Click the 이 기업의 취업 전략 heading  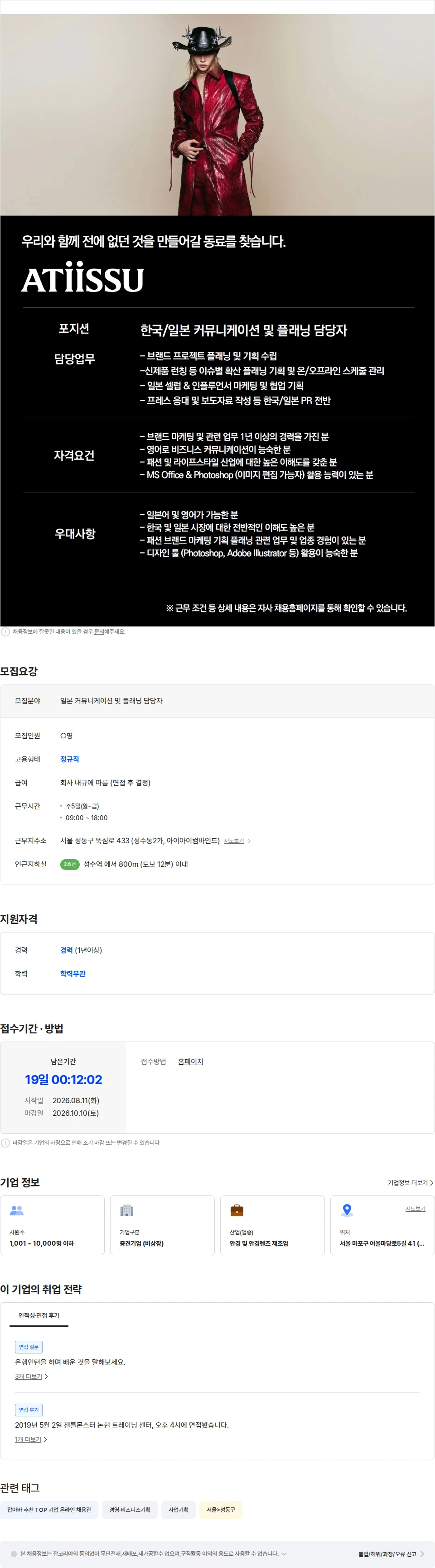tap(41, 1289)
